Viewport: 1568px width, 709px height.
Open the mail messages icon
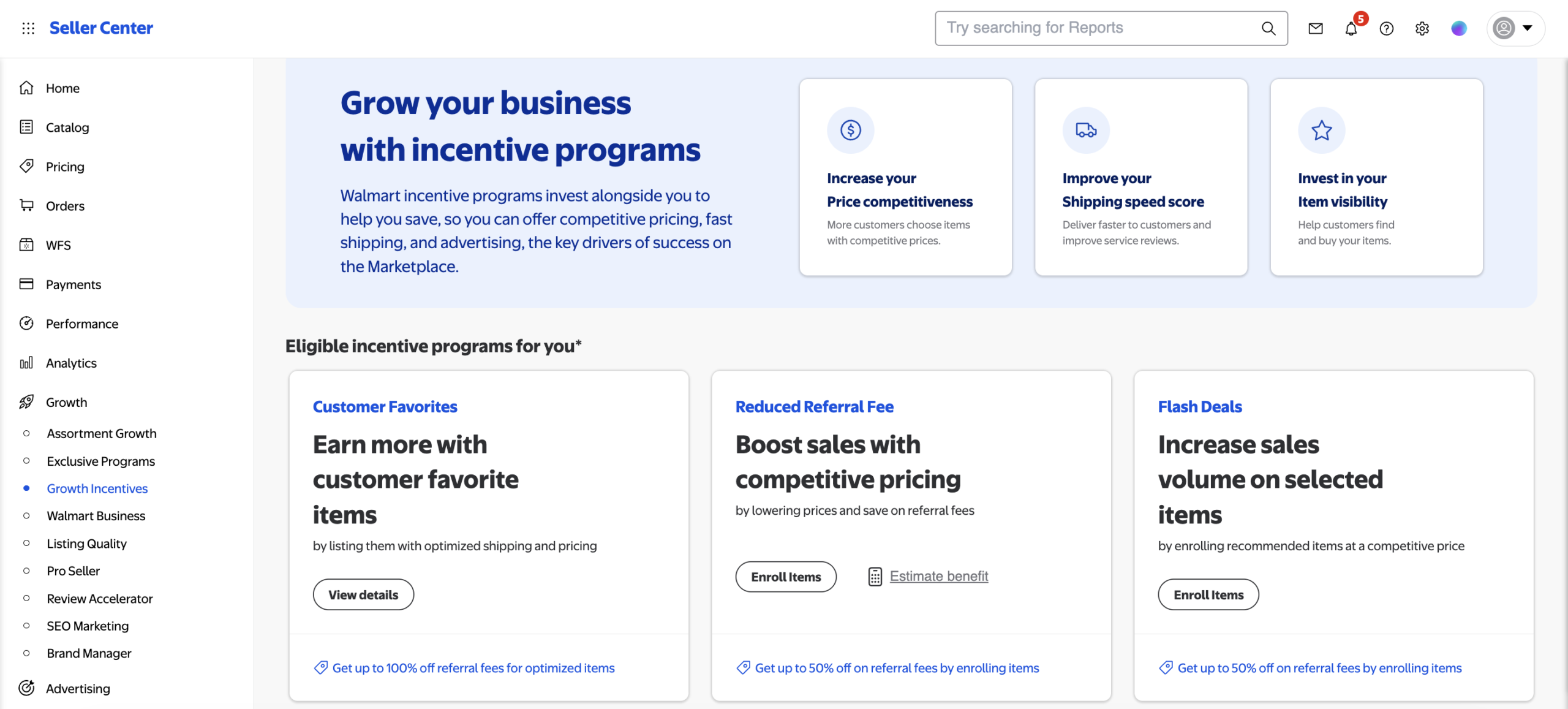tap(1316, 28)
